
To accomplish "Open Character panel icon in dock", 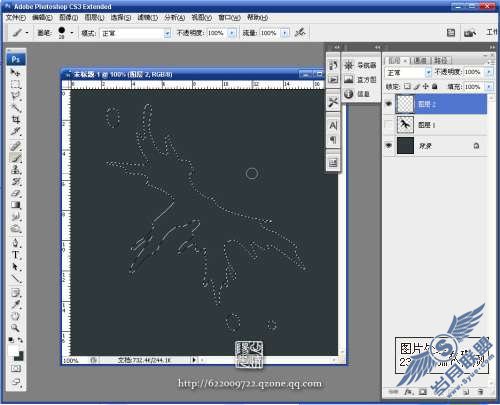I will tap(333, 125).
